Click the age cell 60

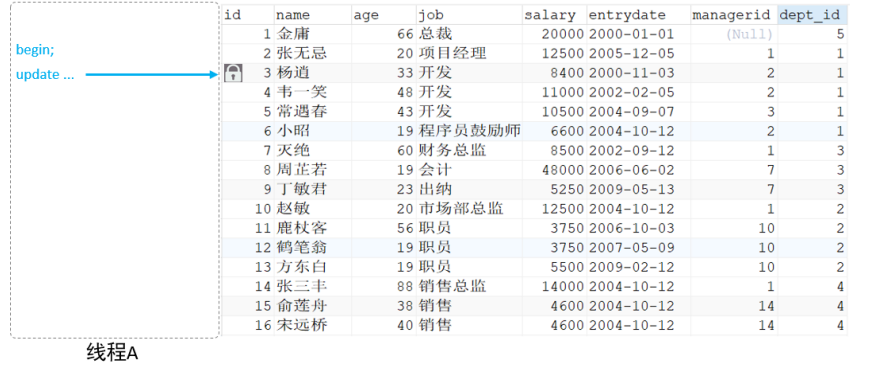point(384,151)
